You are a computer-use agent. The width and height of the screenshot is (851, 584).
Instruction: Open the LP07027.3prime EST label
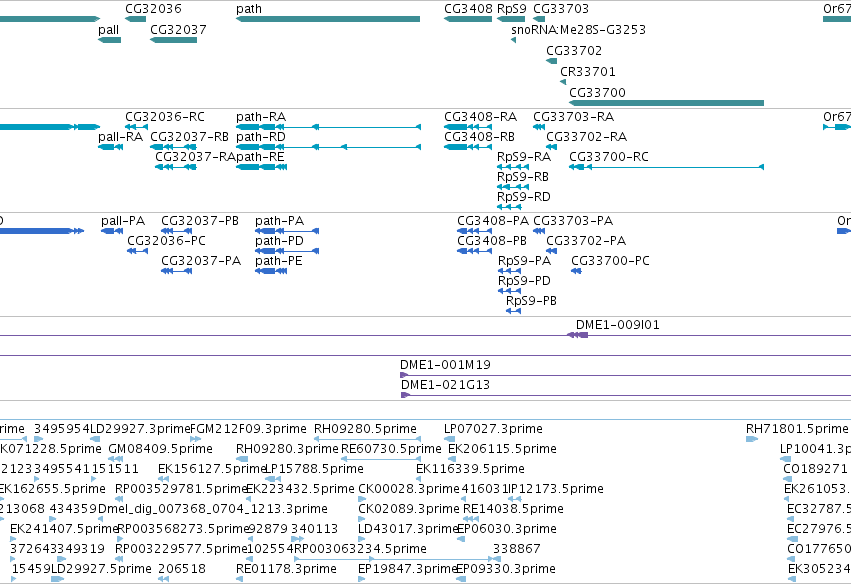tap(493, 429)
